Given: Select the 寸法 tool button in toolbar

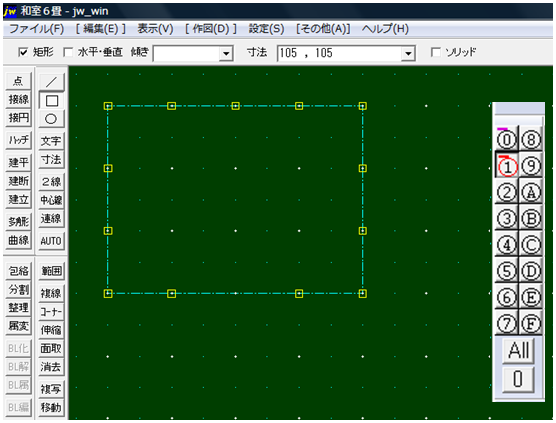Looking at the screenshot, I should tap(51, 160).
